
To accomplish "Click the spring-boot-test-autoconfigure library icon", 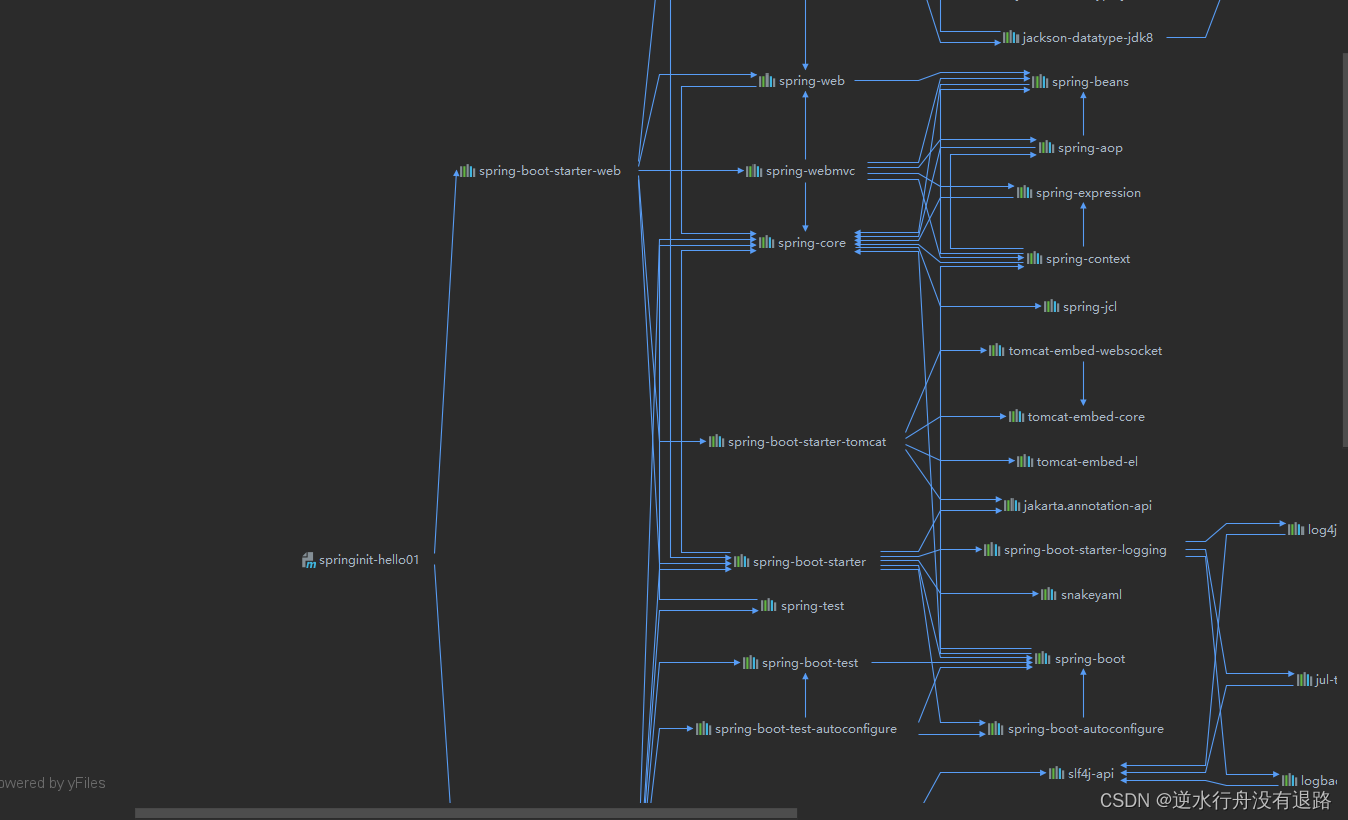I will click(704, 728).
